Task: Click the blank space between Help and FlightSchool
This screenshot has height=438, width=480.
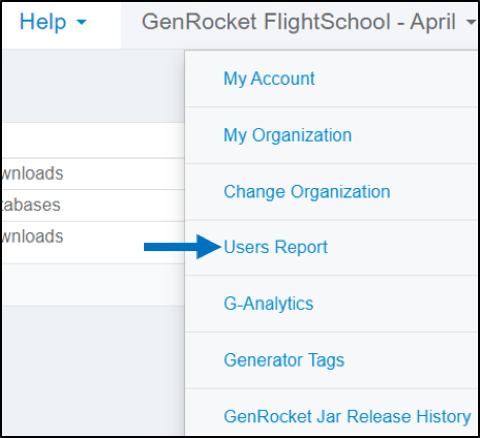Action: [104, 23]
